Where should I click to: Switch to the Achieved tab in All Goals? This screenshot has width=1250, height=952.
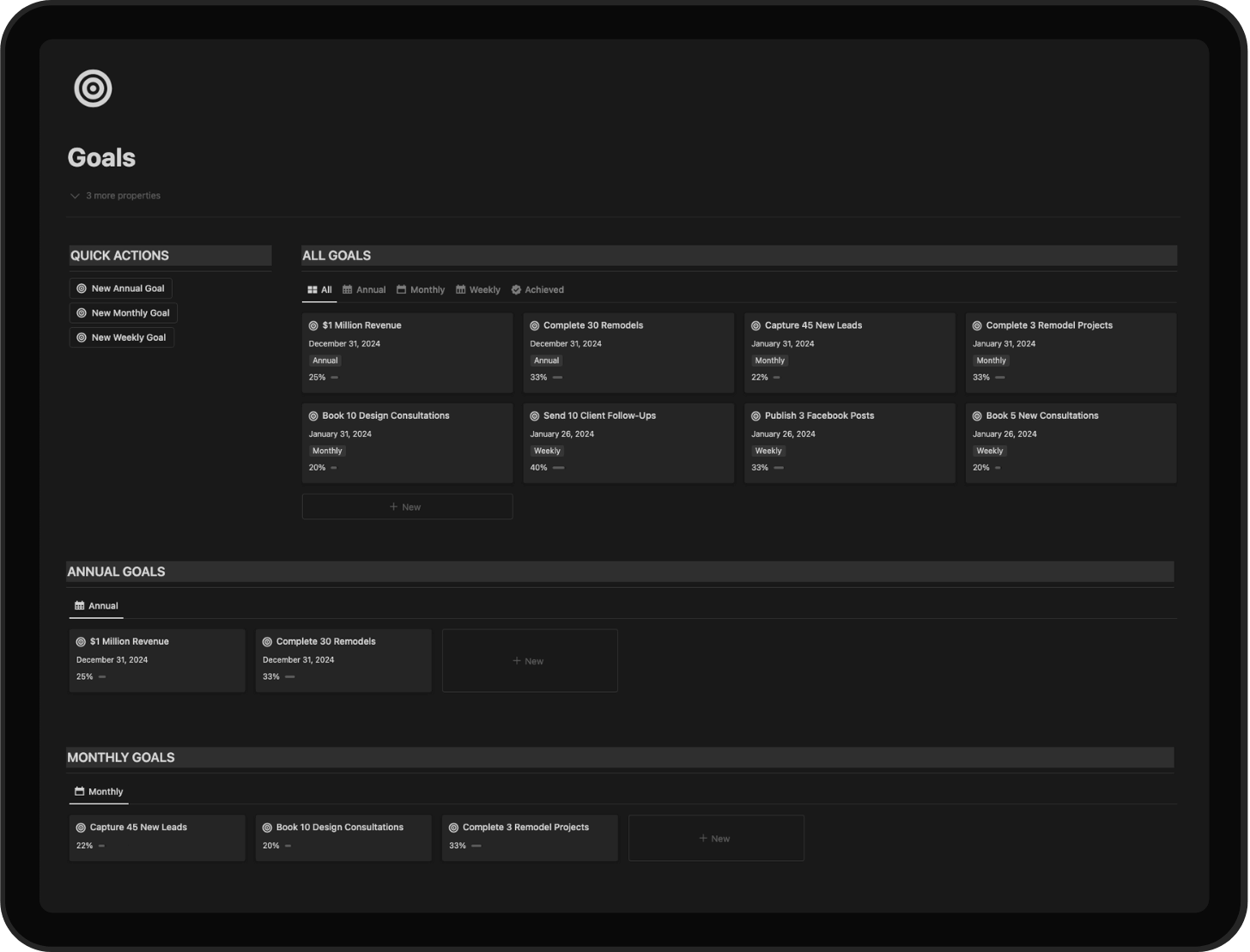pyautogui.click(x=537, y=290)
